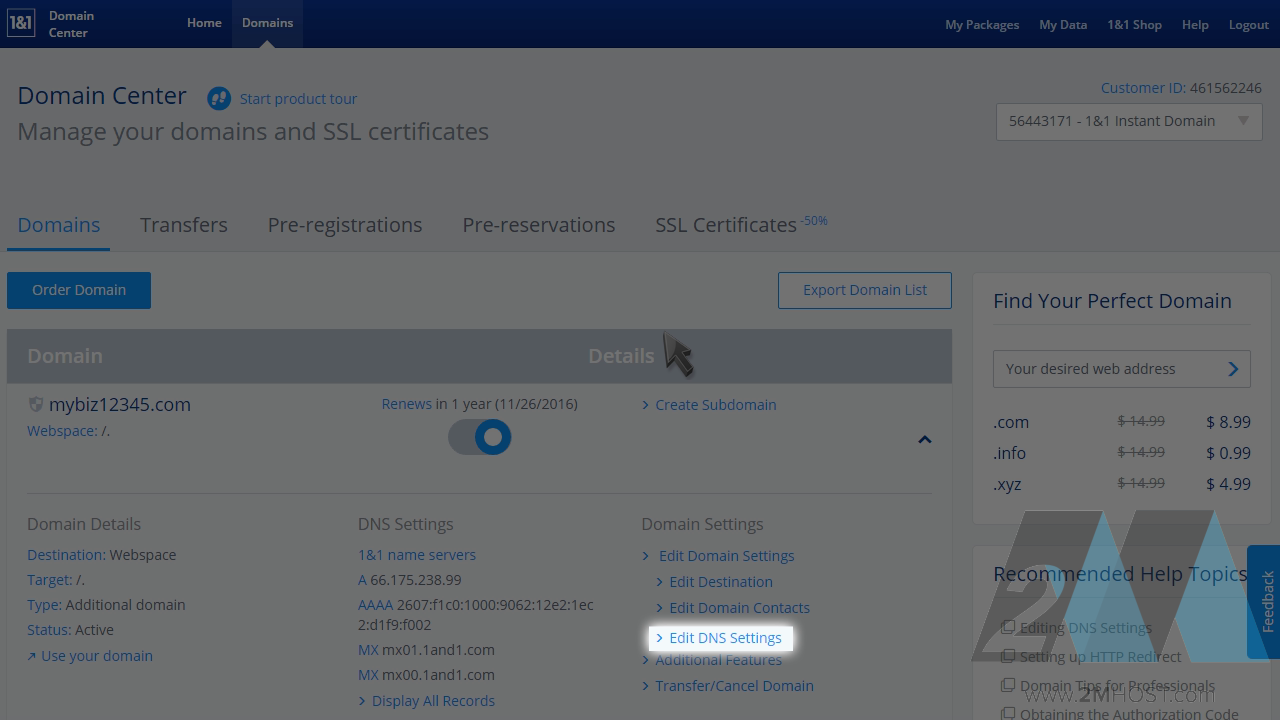Click the Details column header
This screenshot has height=720, width=1280.
(x=621, y=356)
